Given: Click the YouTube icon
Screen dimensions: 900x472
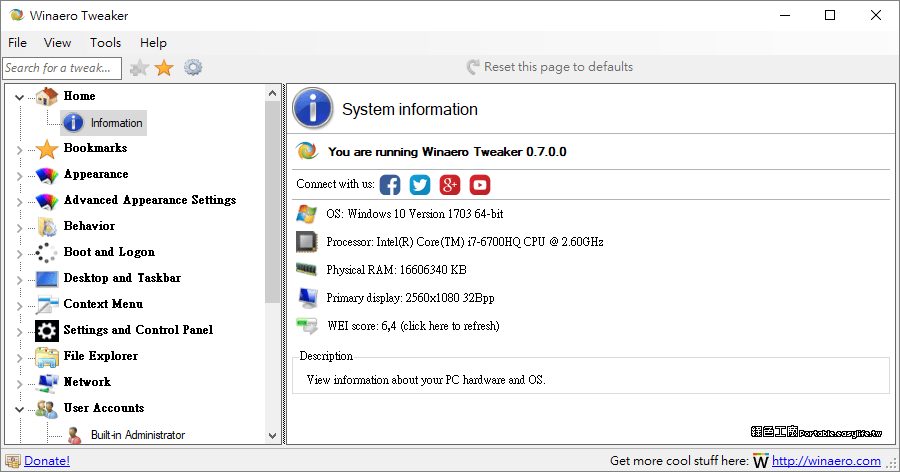Looking at the screenshot, I should click(480, 185).
